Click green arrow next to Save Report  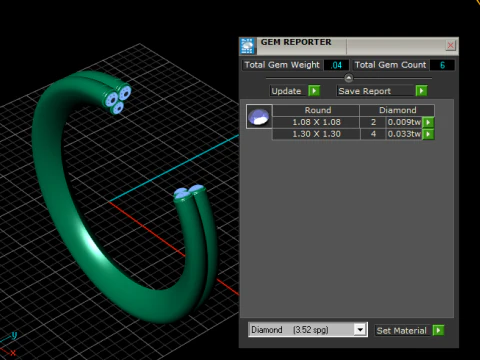[x=421, y=91]
